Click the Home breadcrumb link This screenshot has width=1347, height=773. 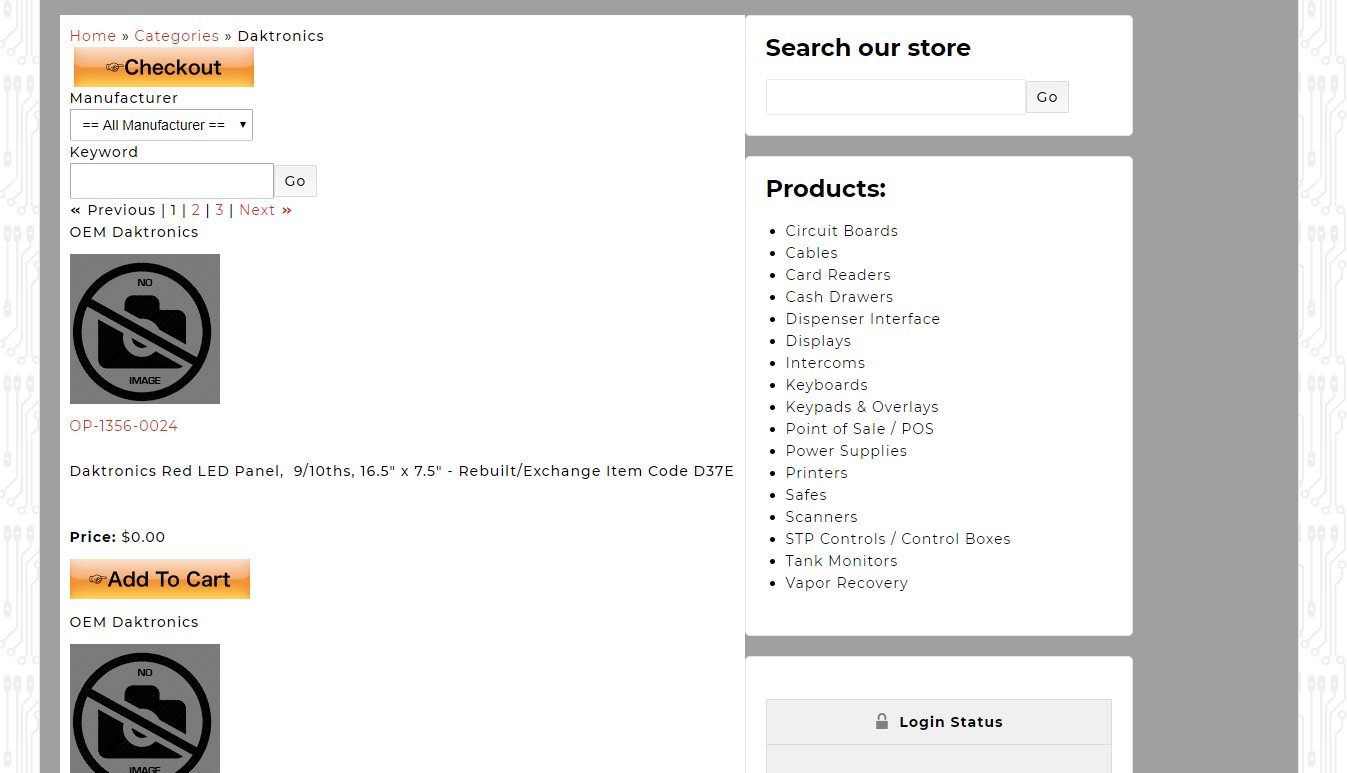tap(93, 36)
